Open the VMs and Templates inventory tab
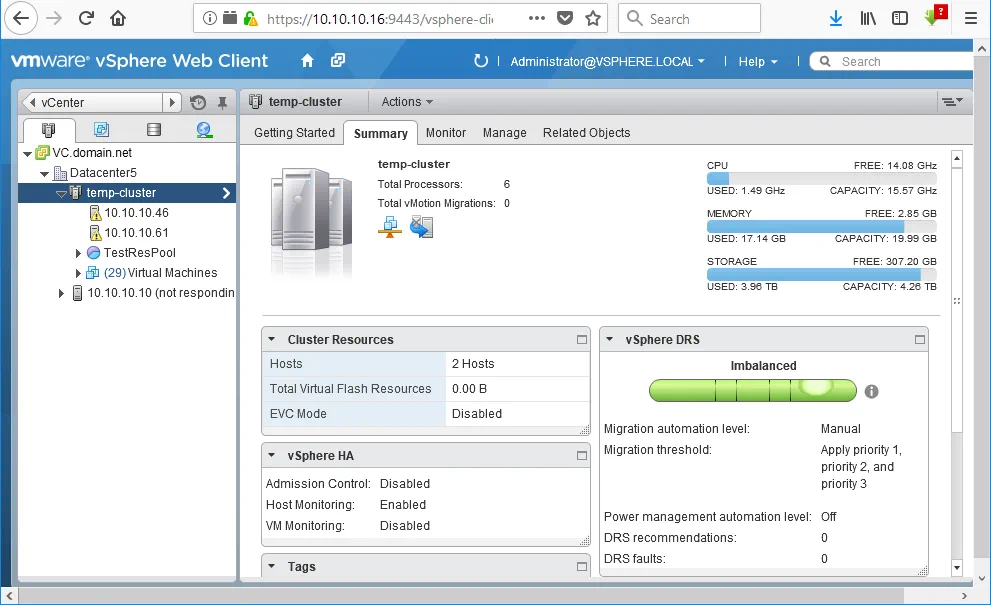Image resolution: width=991 pixels, height=605 pixels. 101,130
